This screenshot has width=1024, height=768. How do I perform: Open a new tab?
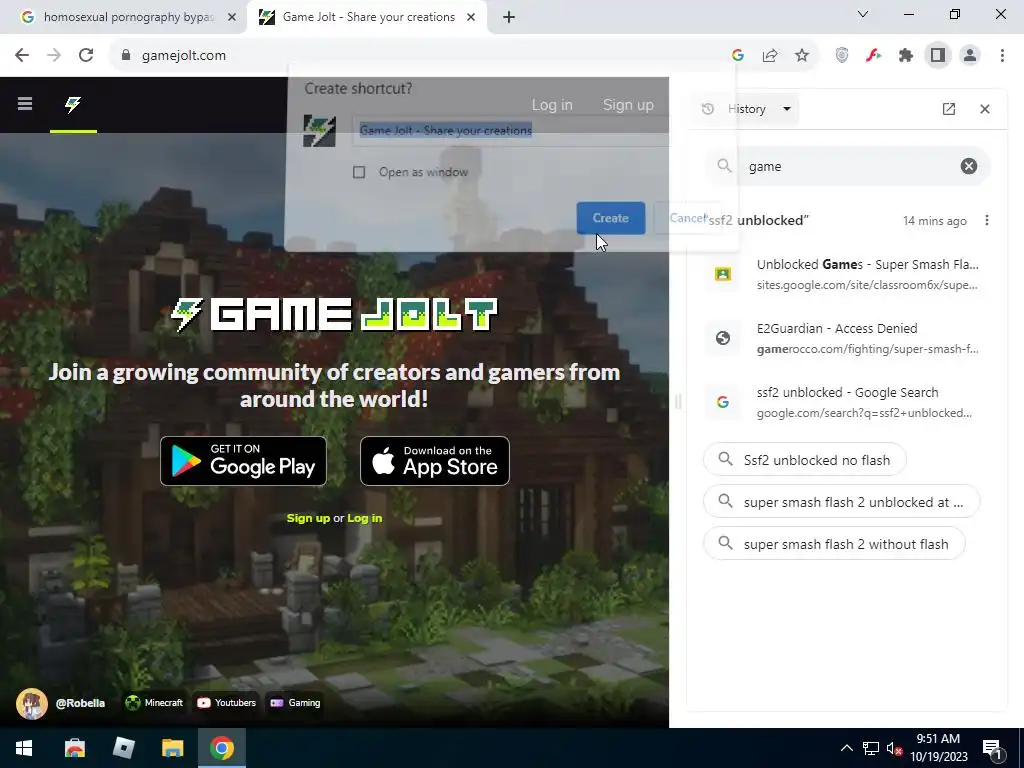pos(509,17)
